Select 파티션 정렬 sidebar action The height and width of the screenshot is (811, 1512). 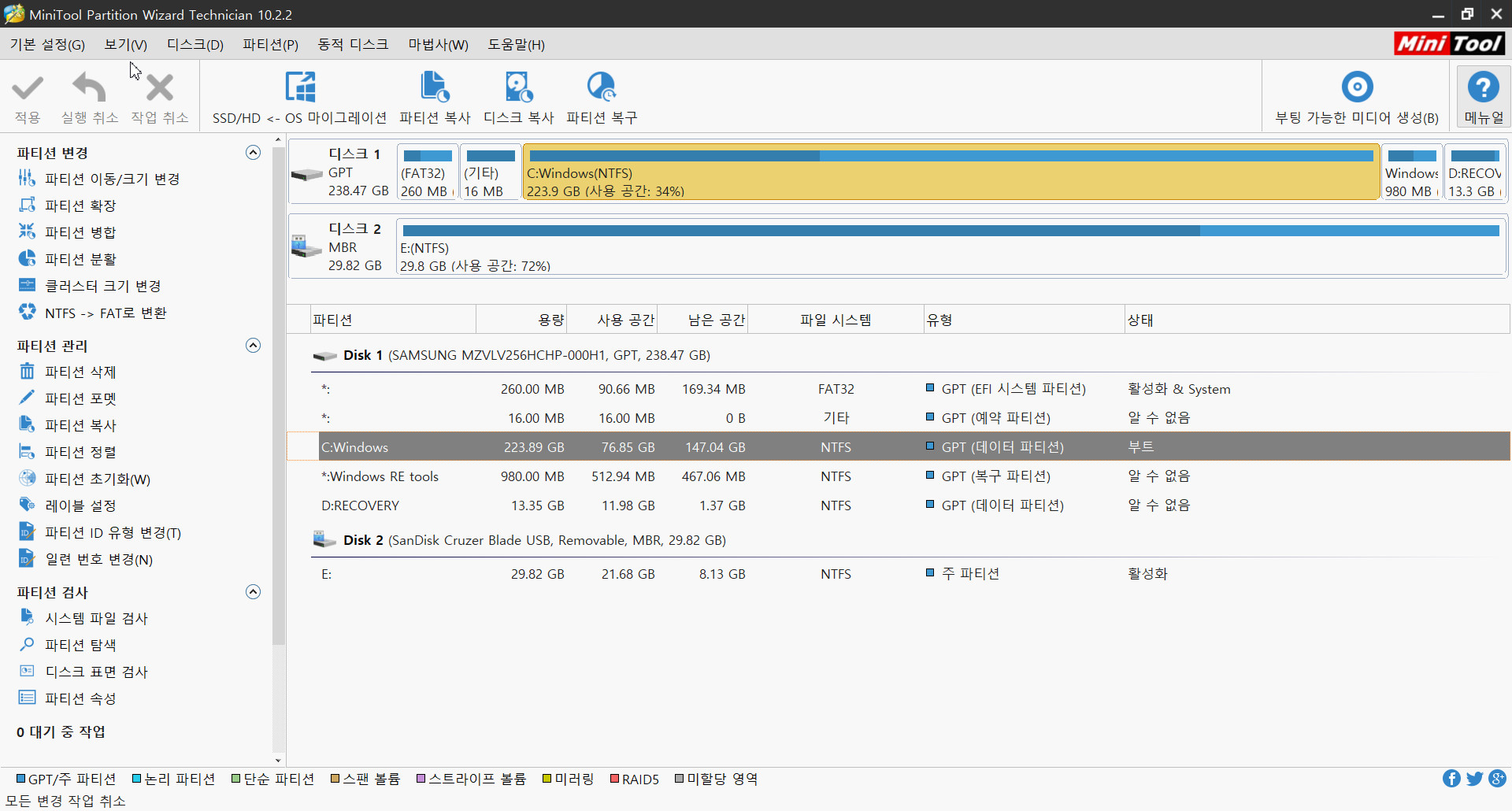pyautogui.click(x=68, y=452)
